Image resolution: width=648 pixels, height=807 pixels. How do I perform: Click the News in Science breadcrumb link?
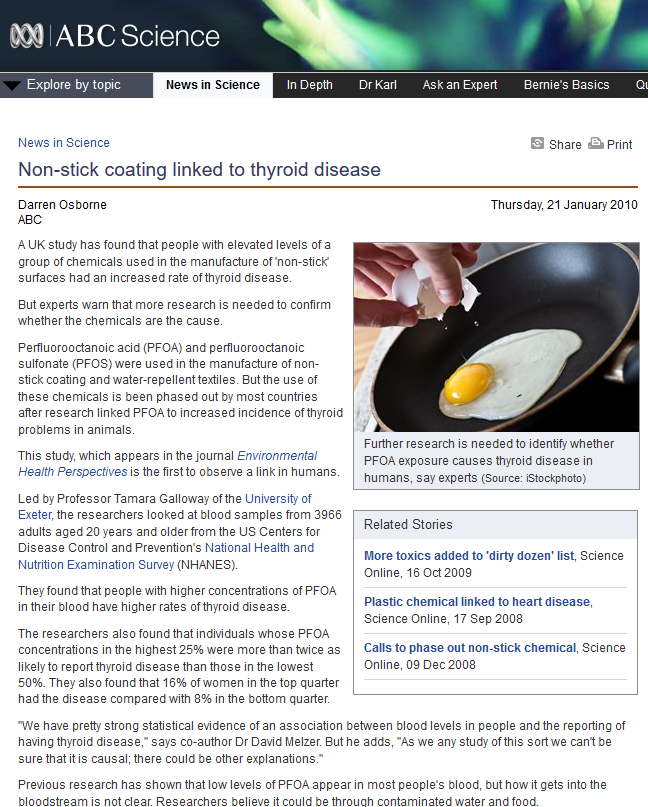64,143
